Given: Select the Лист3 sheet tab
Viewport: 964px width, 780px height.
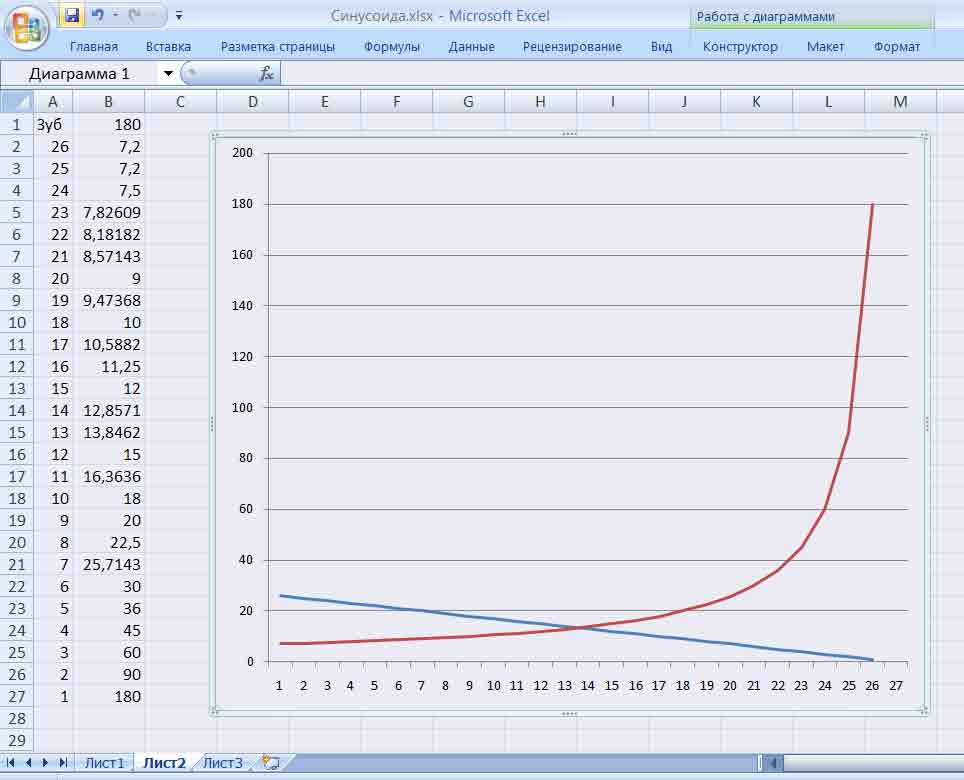Looking at the screenshot, I should pyautogui.click(x=222, y=763).
